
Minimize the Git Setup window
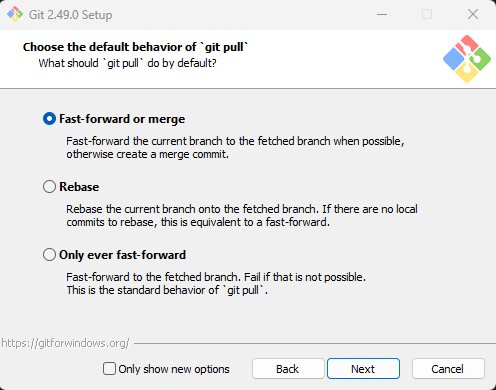click(x=382, y=14)
